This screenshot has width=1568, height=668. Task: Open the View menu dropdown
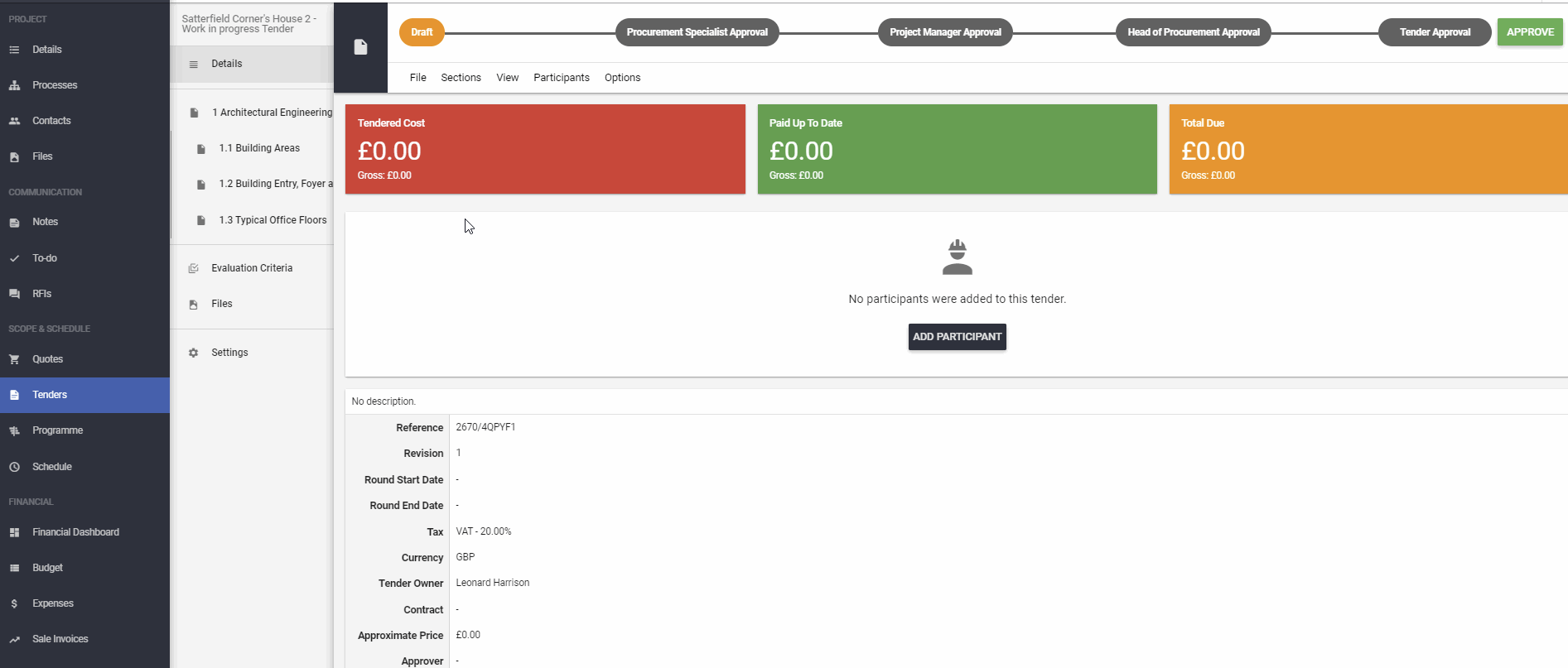(x=507, y=78)
